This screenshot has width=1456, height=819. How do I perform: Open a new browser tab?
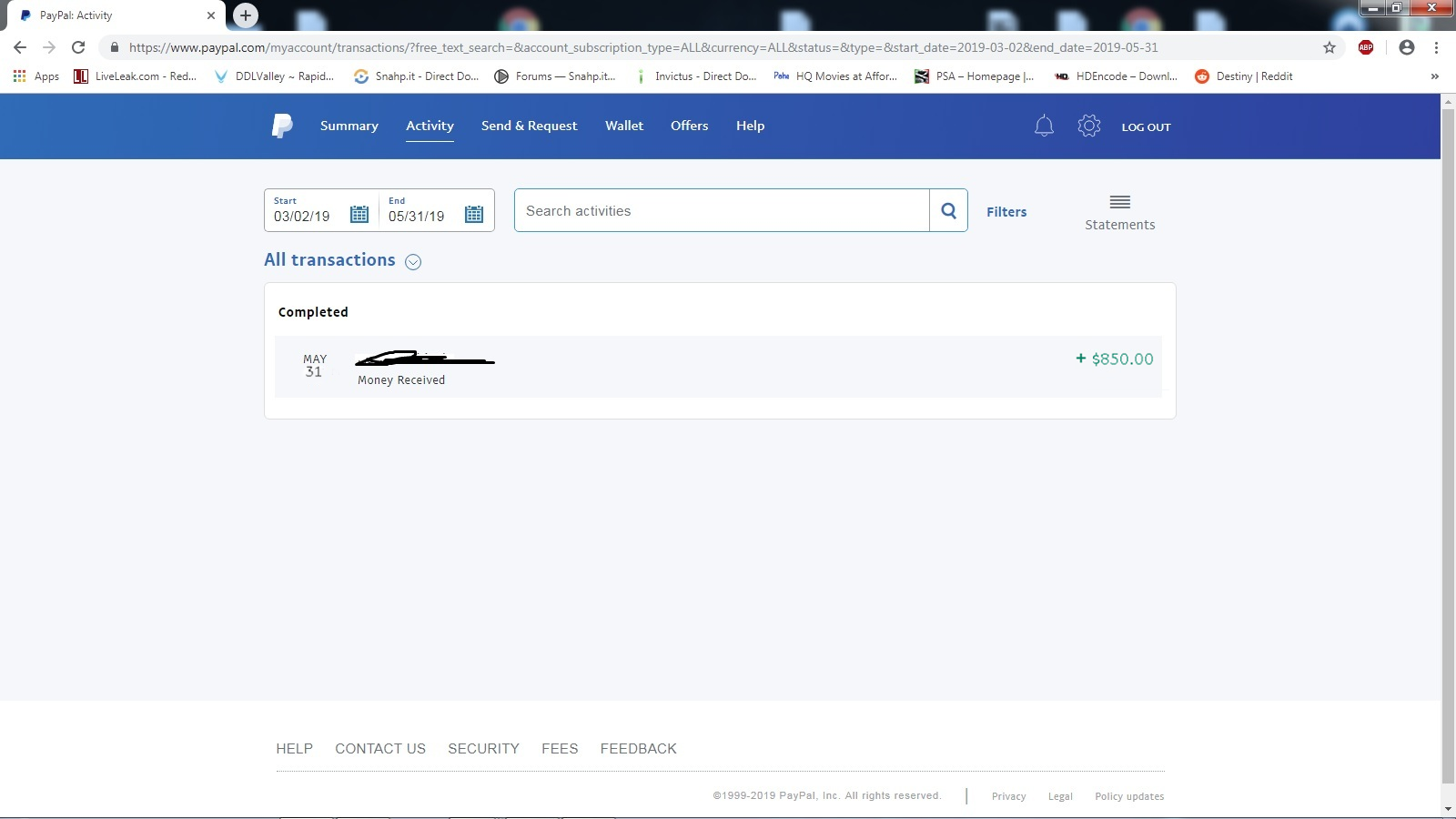(246, 15)
